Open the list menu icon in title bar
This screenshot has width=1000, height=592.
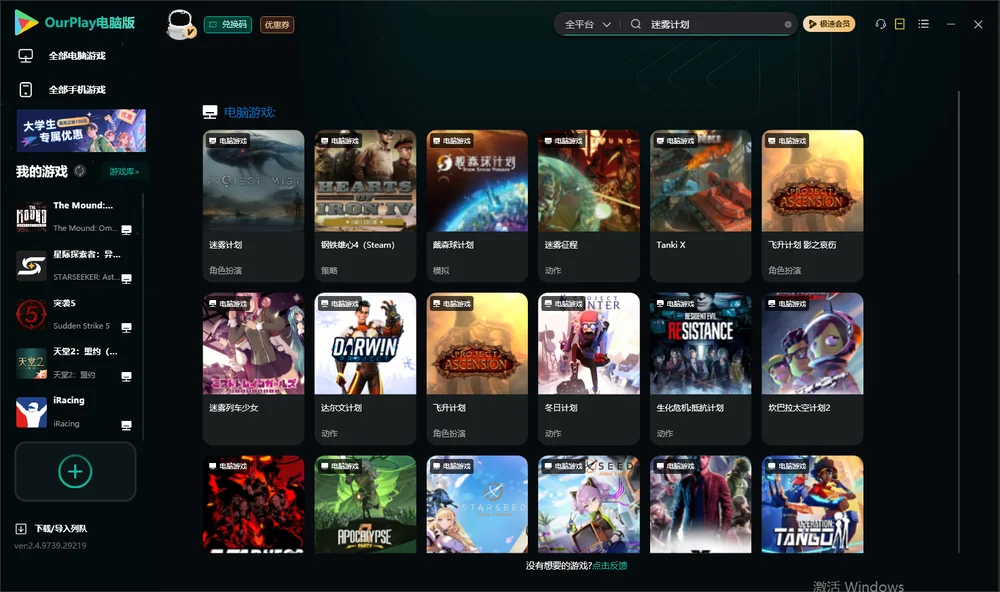(923, 24)
